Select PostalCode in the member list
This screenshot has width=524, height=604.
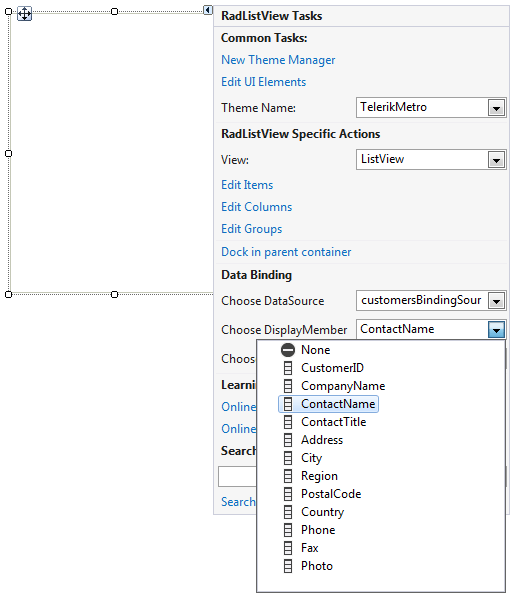click(x=331, y=494)
